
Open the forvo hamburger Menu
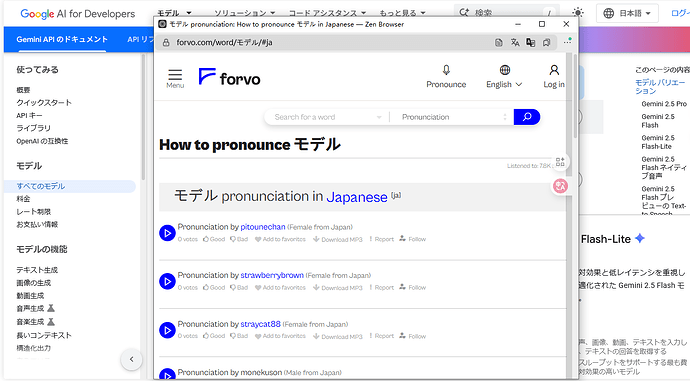[x=175, y=78]
